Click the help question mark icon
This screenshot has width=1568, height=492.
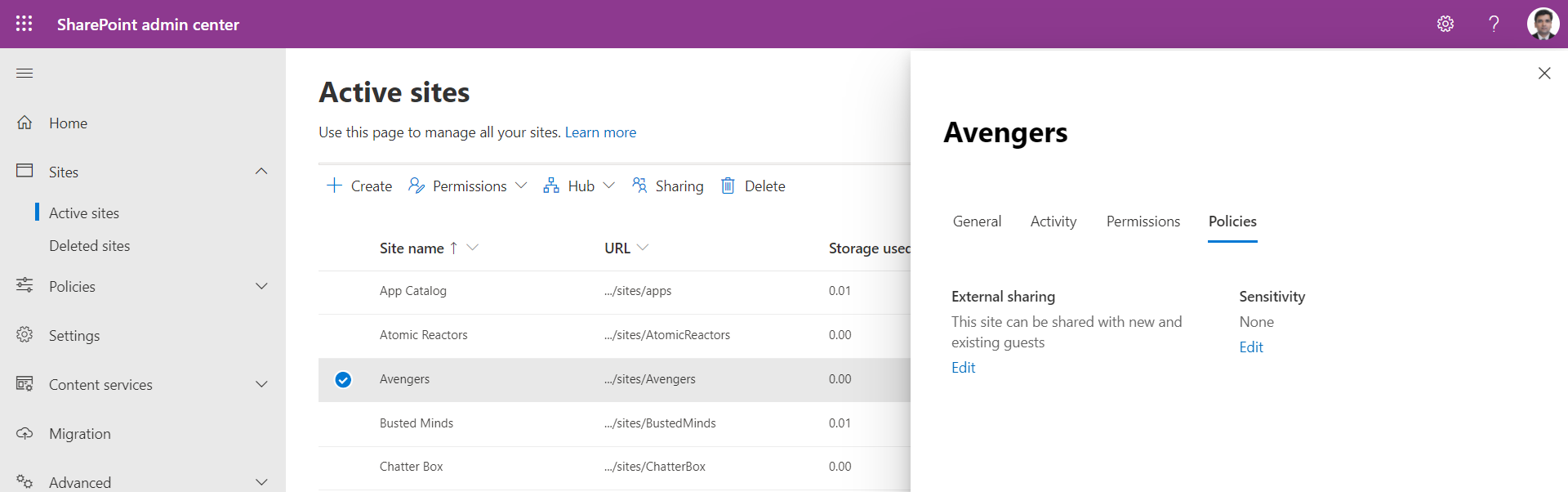pos(1493,24)
